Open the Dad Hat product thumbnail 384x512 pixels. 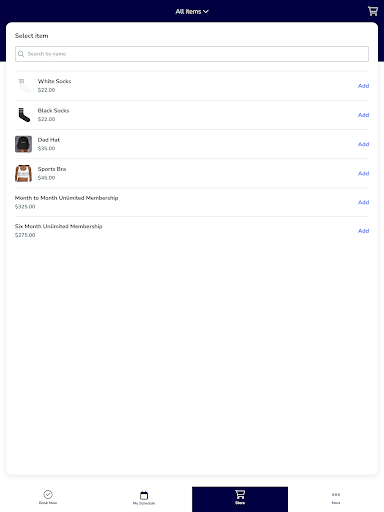23,144
